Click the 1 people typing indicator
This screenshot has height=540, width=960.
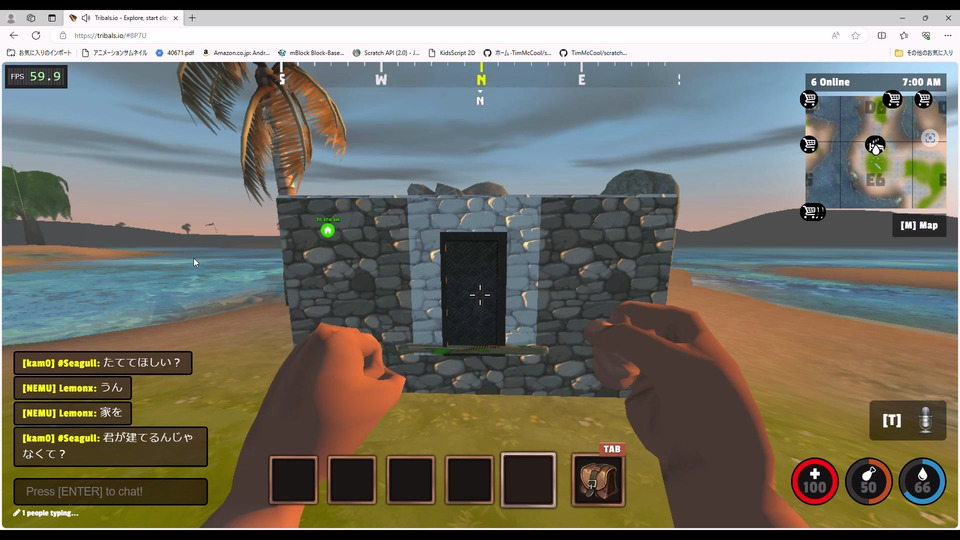tap(47, 513)
